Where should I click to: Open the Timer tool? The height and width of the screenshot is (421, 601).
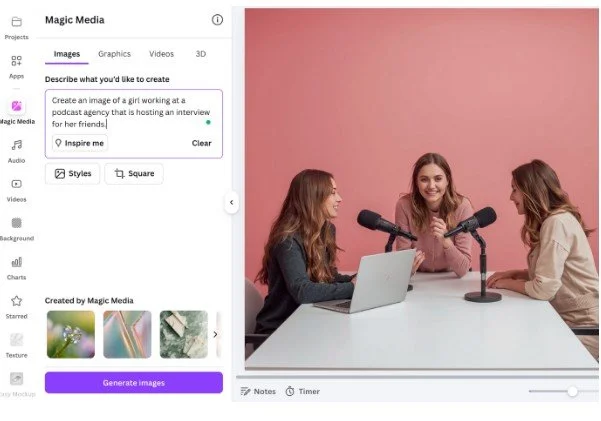[303, 391]
